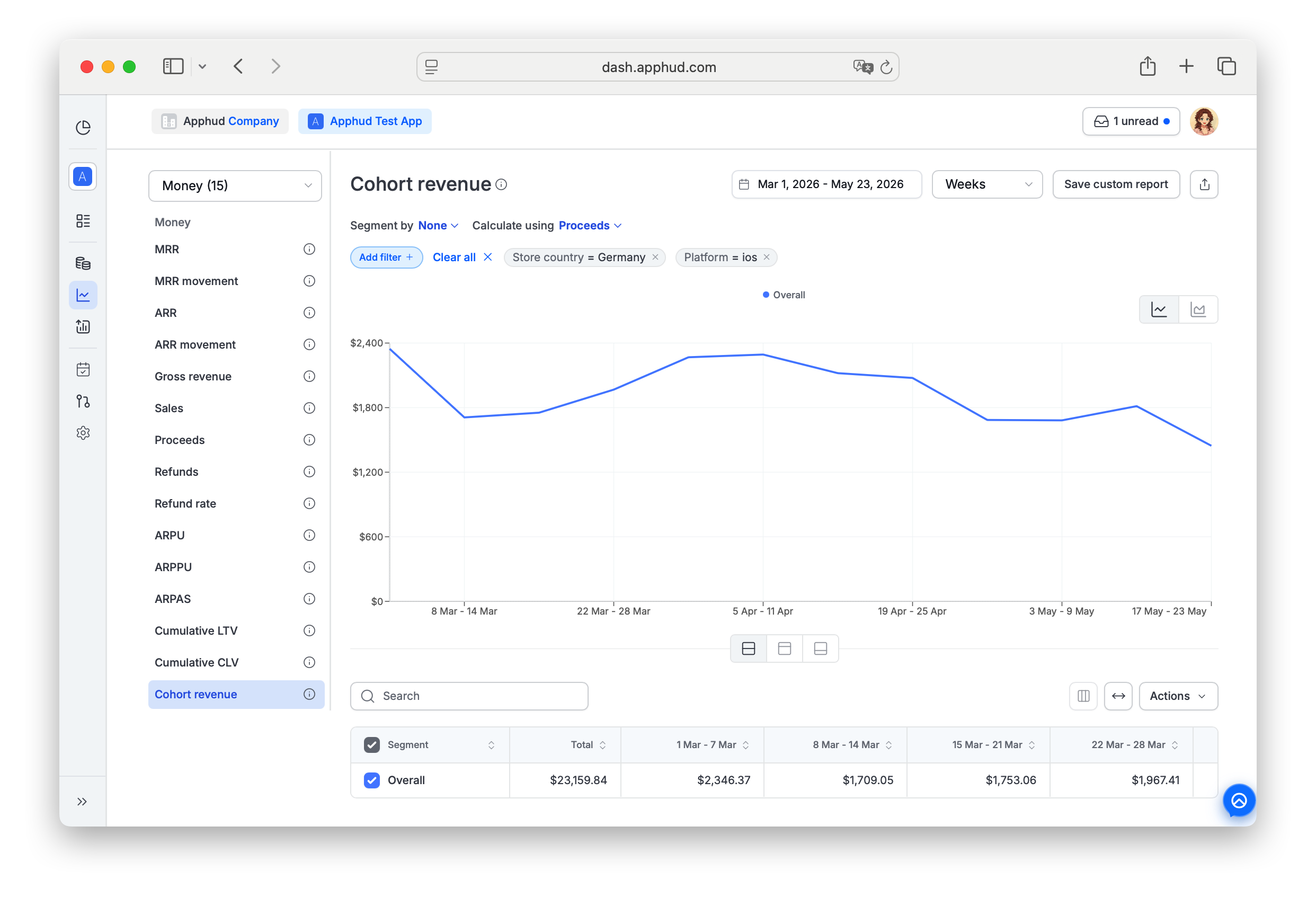
Task: Open table columns configuration icon
Action: coord(1084,697)
